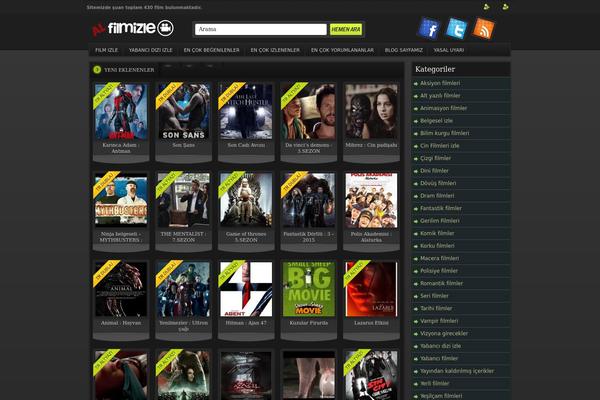Image resolution: width=600 pixels, height=400 pixels.
Task: Open the Son Cadı Avcısı poster
Action: tap(246, 111)
